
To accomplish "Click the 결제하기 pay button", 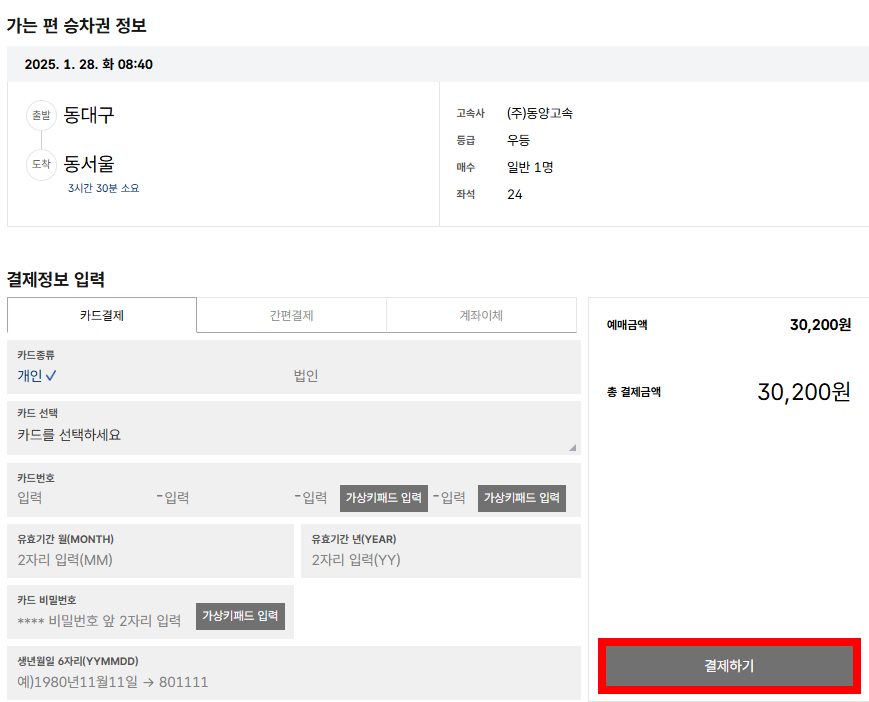I will tap(729, 665).
